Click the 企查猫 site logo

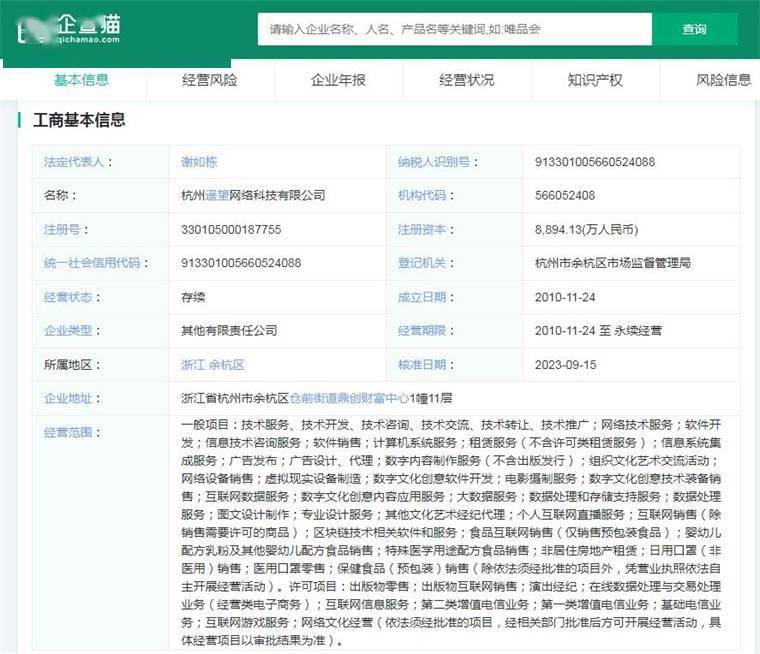pos(69,29)
